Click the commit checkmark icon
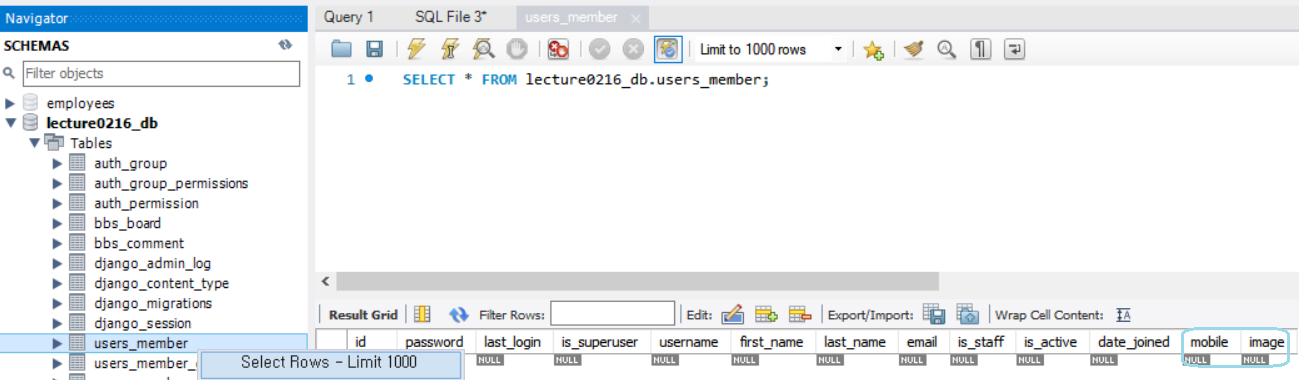 pyautogui.click(x=600, y=49)
